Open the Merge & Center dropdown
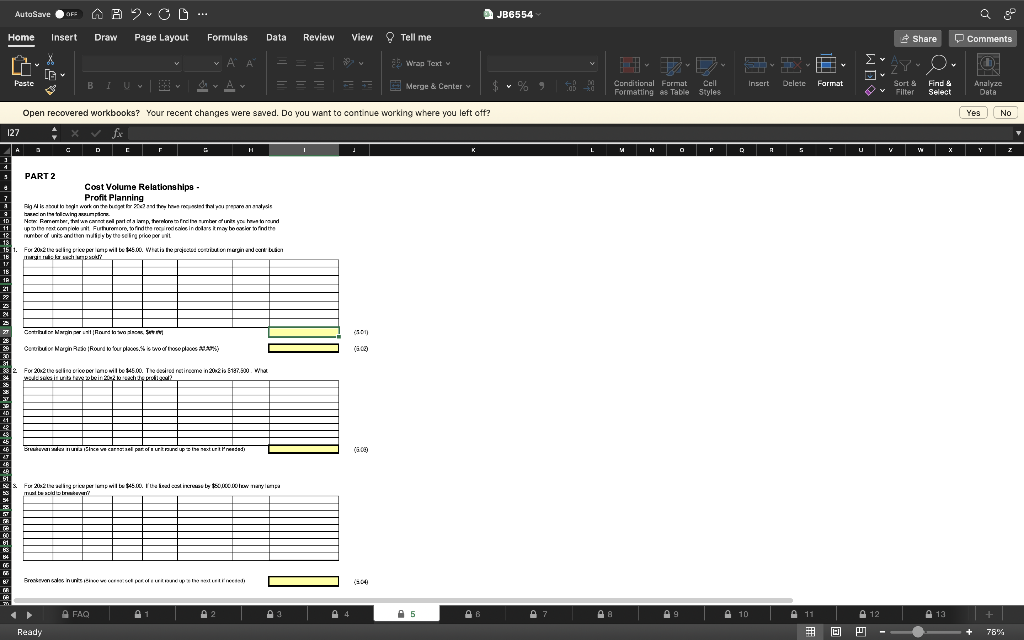The width and height of the screenshot is (1024, 640). click(468, 86)
